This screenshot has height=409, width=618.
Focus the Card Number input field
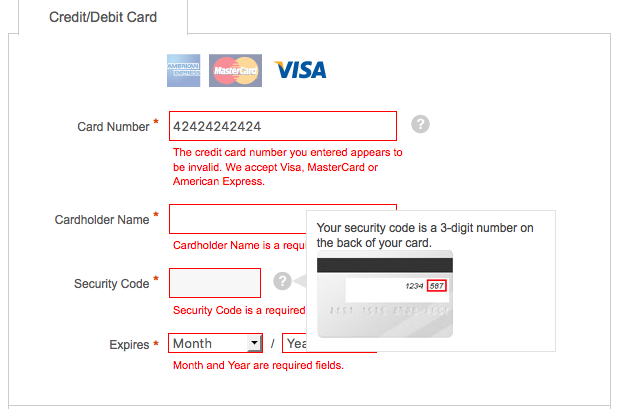coord(283,126)
